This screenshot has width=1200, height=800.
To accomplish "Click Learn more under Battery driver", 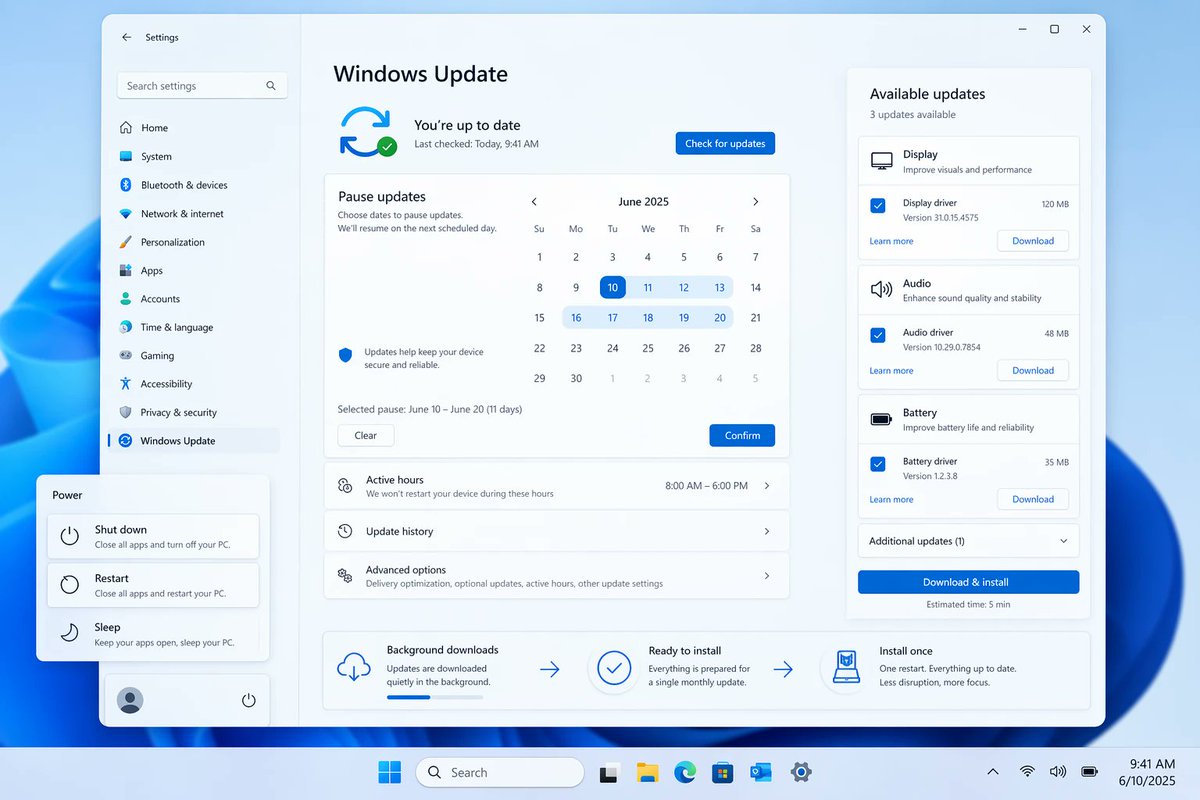I will (x=891, y=500).
